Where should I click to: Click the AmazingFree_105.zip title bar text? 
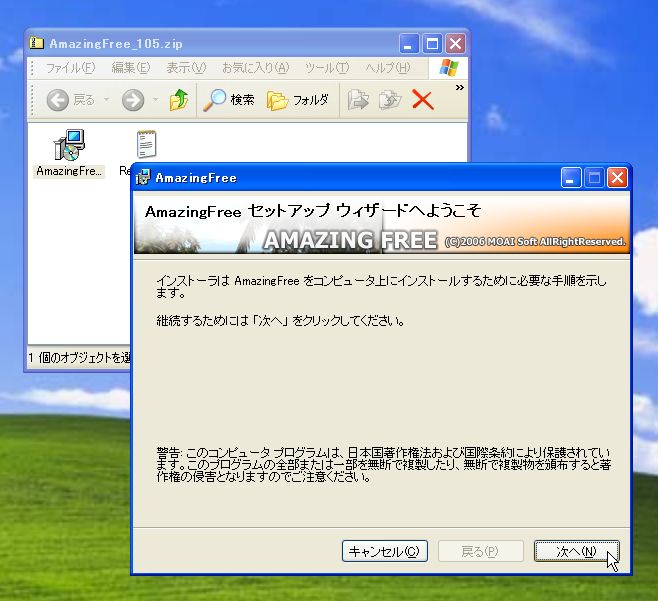coord(116,44)
